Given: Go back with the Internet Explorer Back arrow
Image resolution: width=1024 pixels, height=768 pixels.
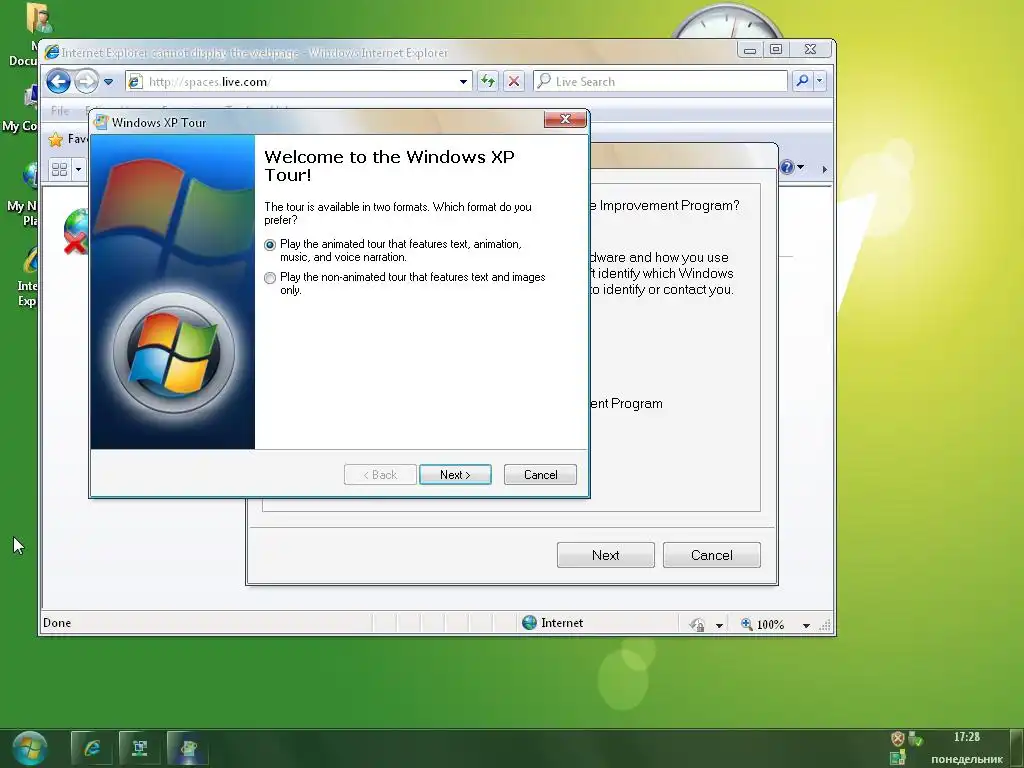Looking at the screenshot, I should tap(59, 82).
